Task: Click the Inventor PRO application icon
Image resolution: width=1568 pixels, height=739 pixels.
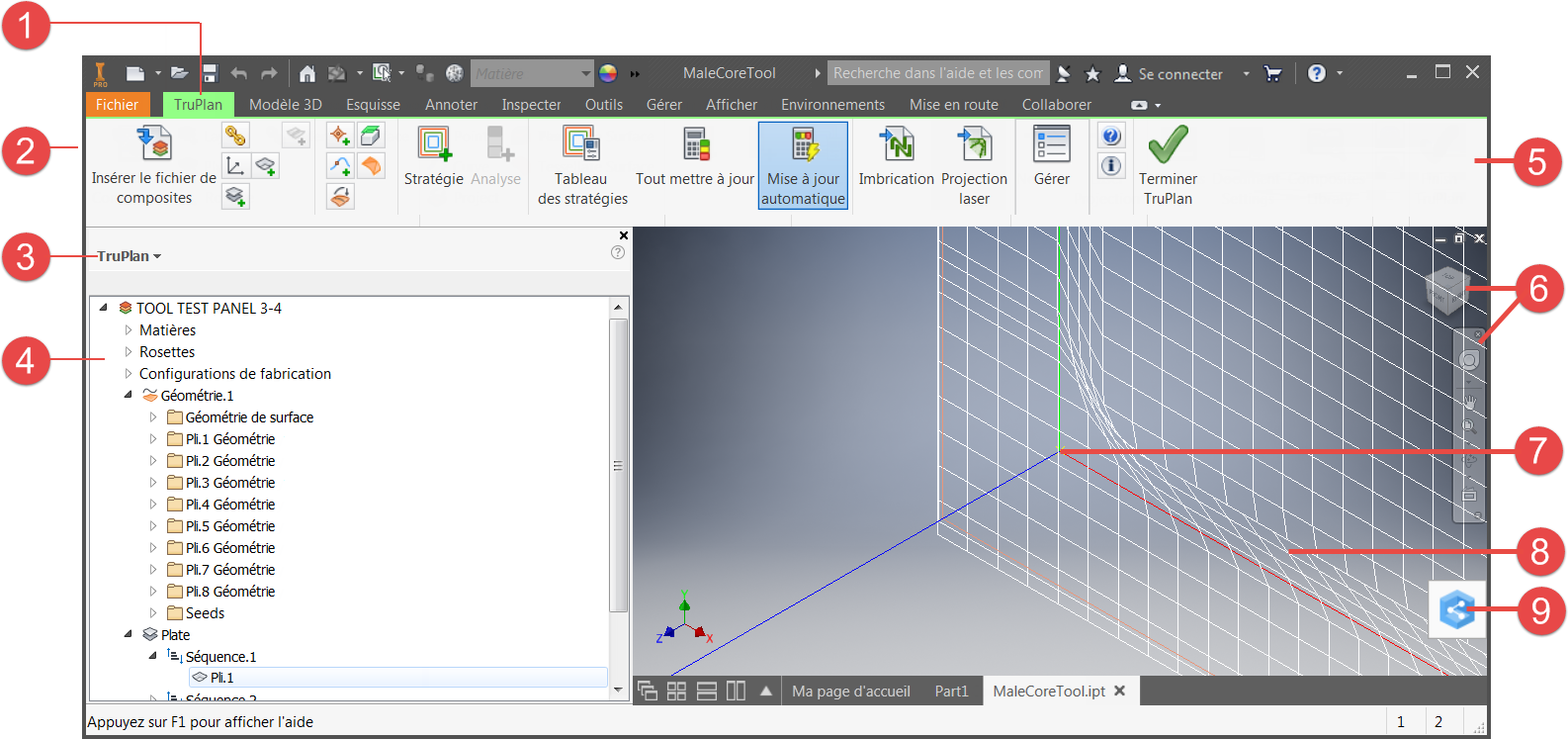Action: [100, 73]
